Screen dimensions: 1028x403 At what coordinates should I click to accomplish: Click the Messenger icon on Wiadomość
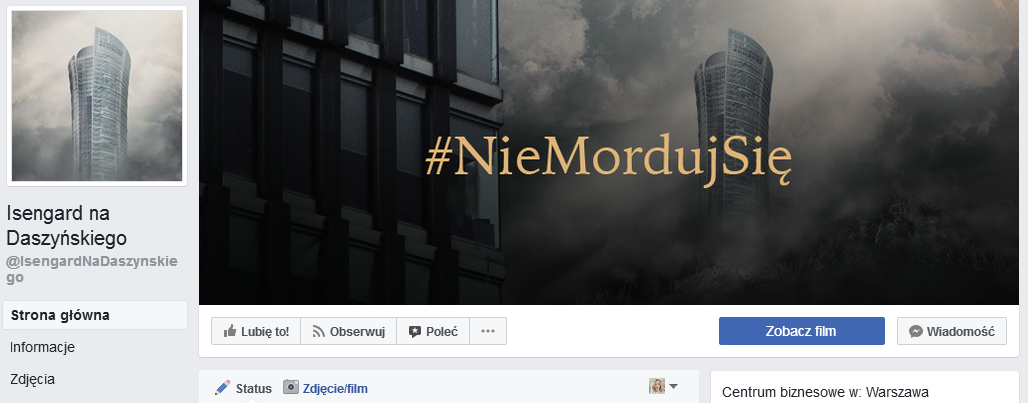(x=916, y=332)
